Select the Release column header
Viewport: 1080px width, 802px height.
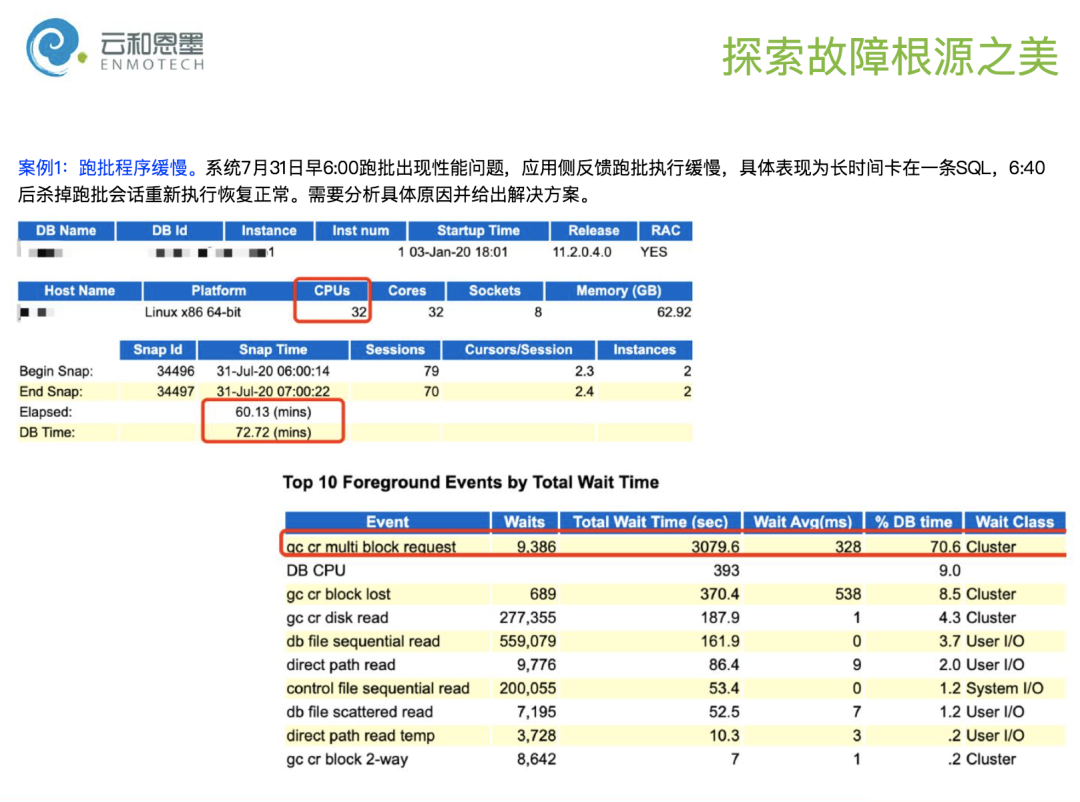click(x=593, y=231)
